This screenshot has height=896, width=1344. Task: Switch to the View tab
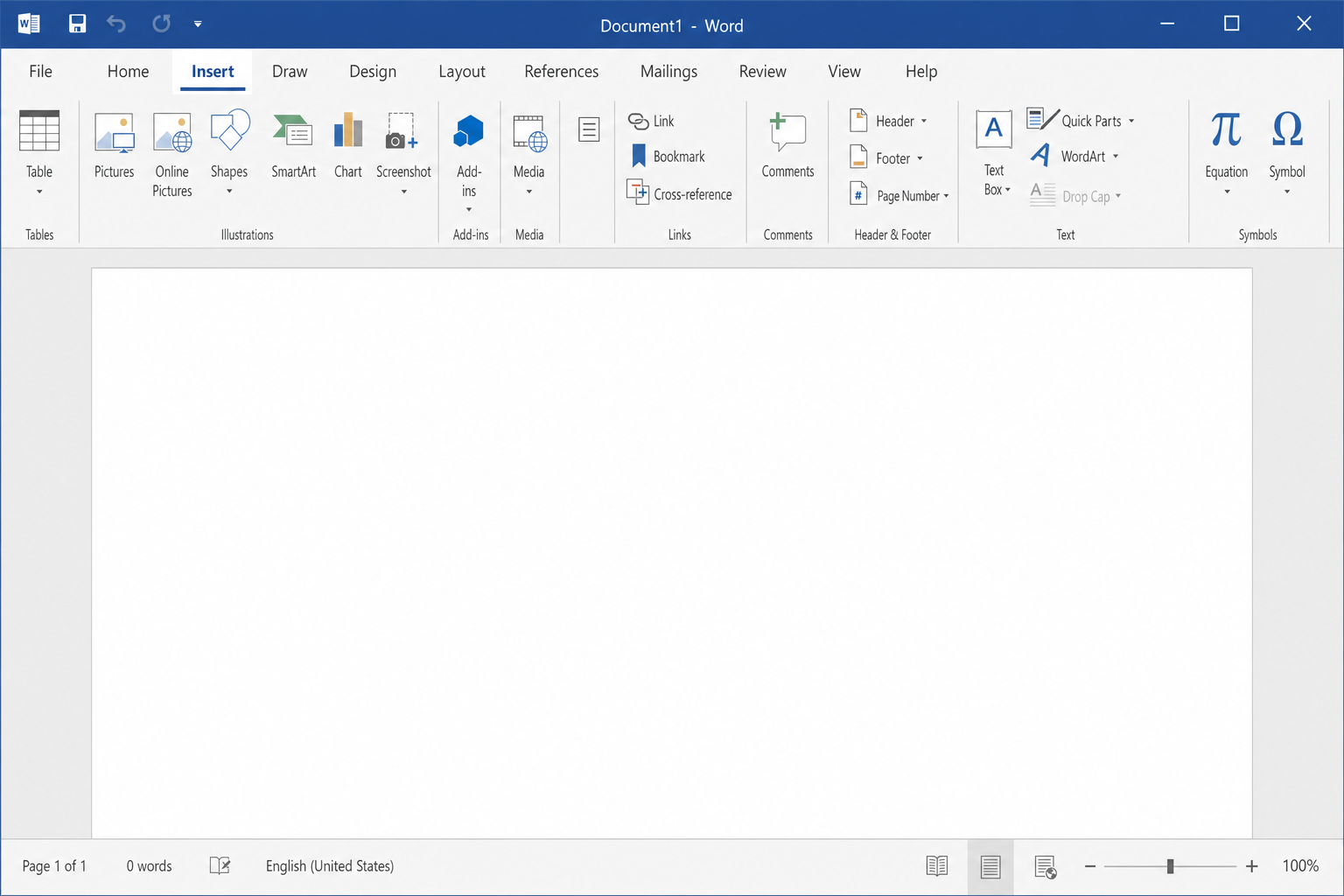(x=844, y=72)
